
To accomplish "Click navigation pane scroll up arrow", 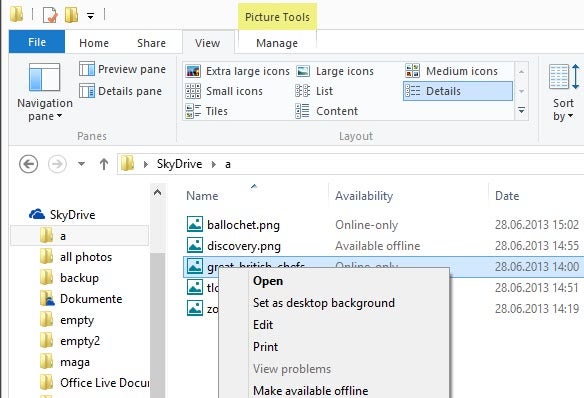I will [x=158, y=192].
